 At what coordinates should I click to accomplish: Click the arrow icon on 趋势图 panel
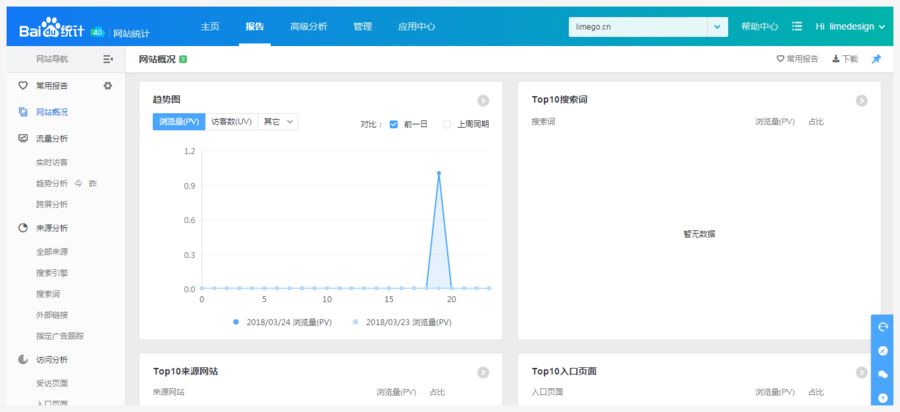483,100
